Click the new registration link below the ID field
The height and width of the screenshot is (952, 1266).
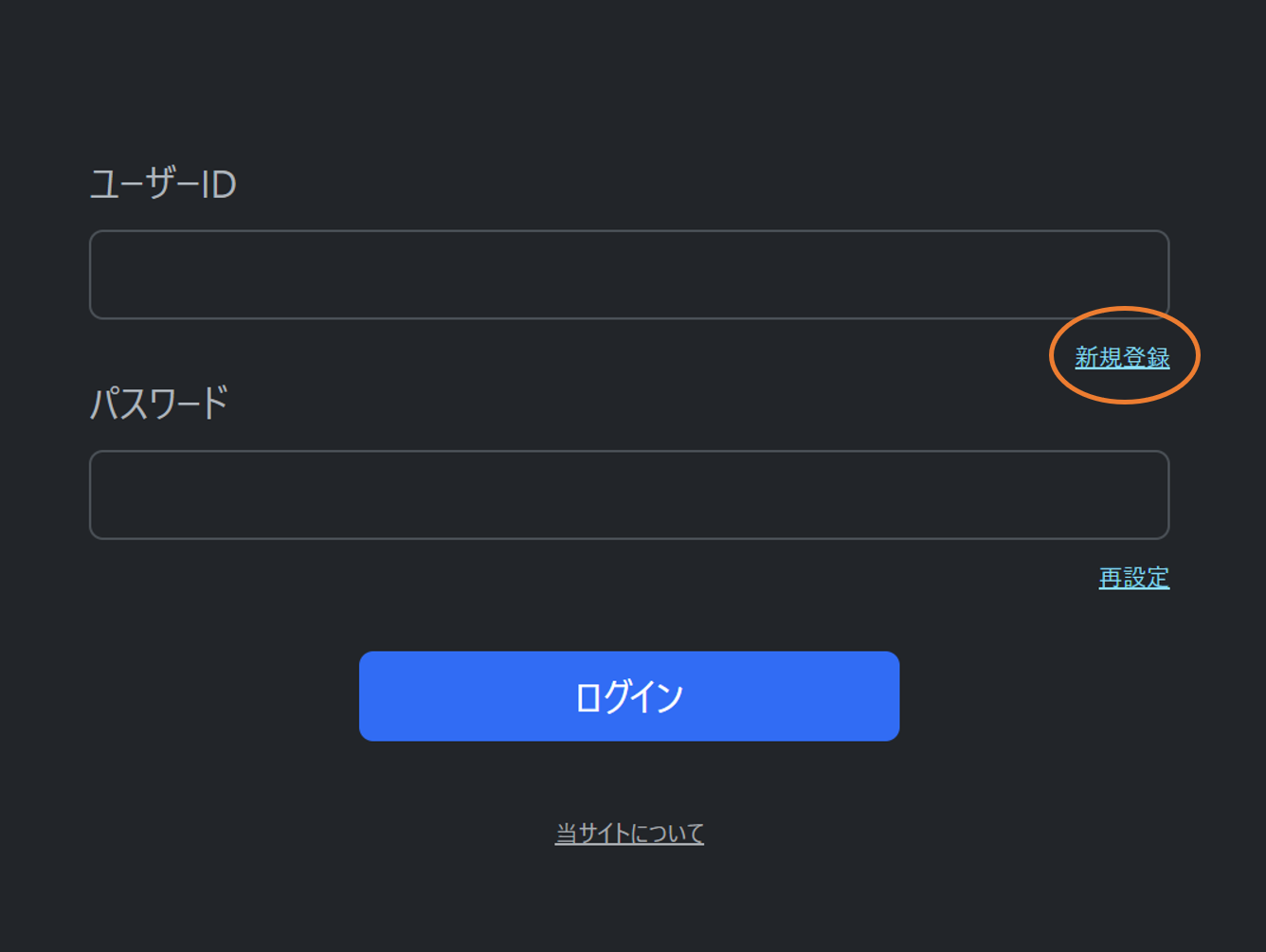click(1122, 358)
